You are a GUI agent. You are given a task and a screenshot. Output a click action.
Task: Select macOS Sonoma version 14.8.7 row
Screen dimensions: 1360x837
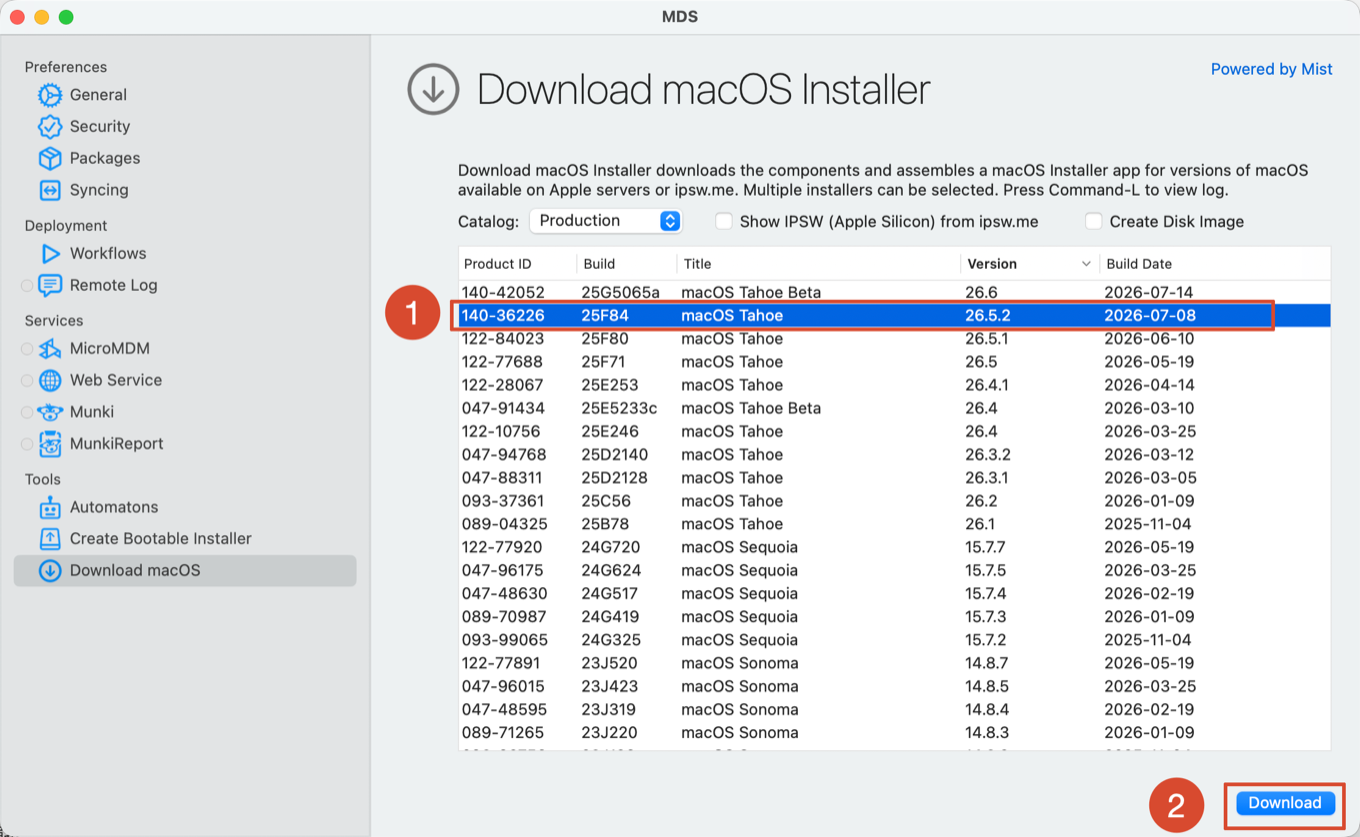(895, 663)
